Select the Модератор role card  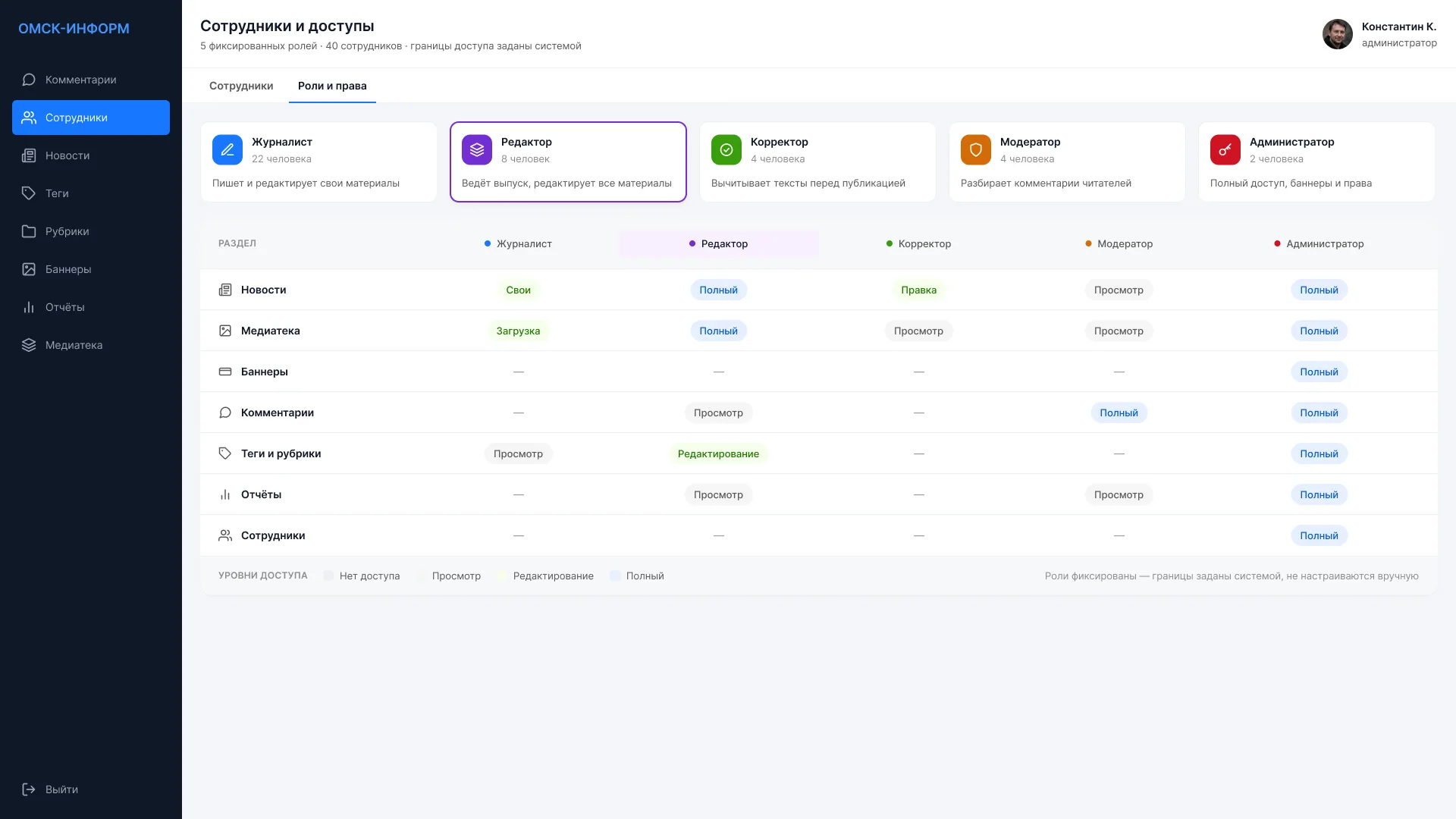point(1067,162)
